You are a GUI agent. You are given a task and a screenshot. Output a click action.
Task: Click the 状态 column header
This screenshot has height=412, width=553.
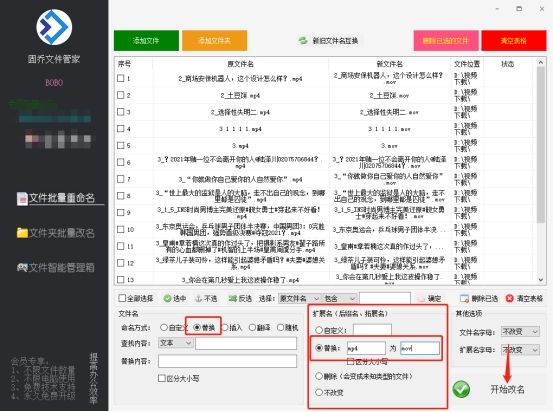pos(508,64)
